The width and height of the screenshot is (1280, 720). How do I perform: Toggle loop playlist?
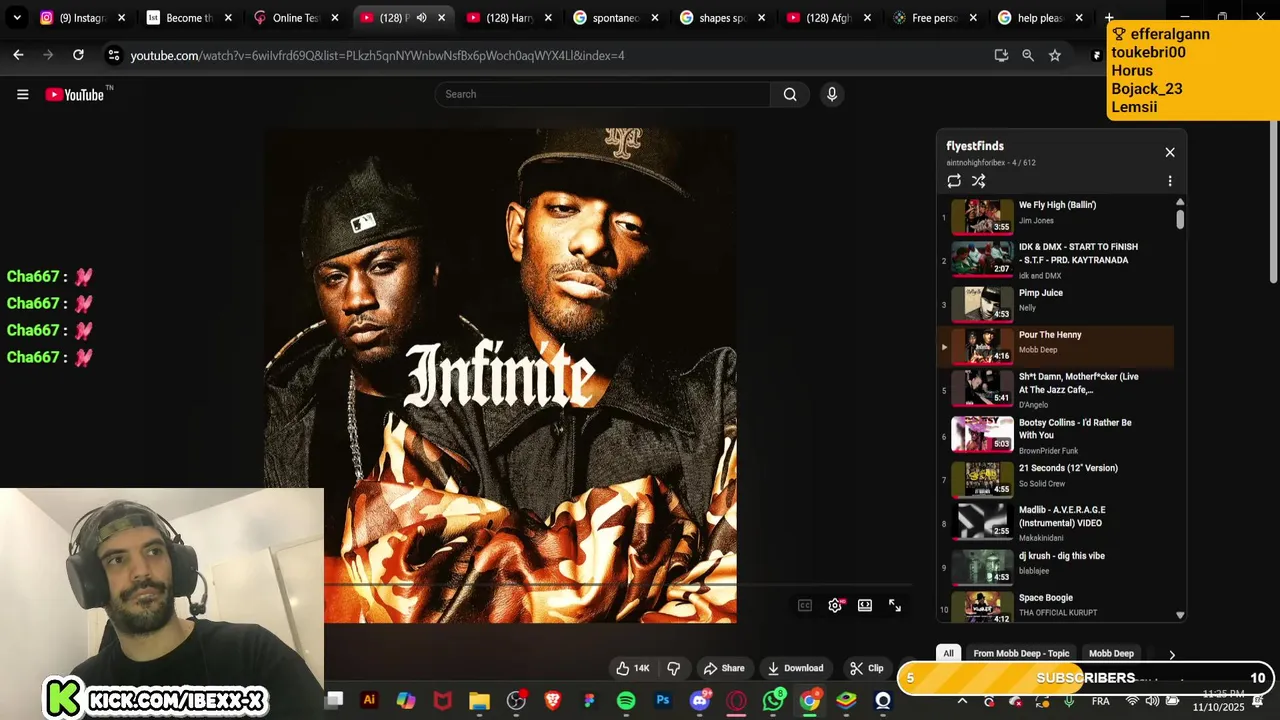(954, 181)
